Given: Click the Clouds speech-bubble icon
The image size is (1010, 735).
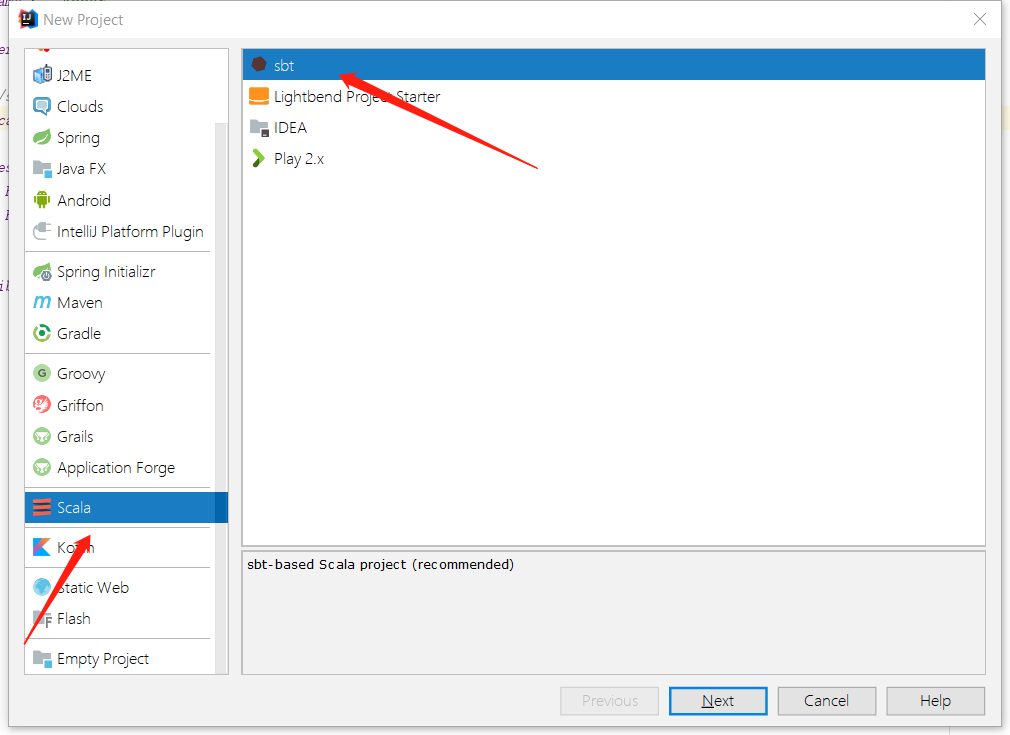Looking at the screenshot, I should (x=42, y=106).
